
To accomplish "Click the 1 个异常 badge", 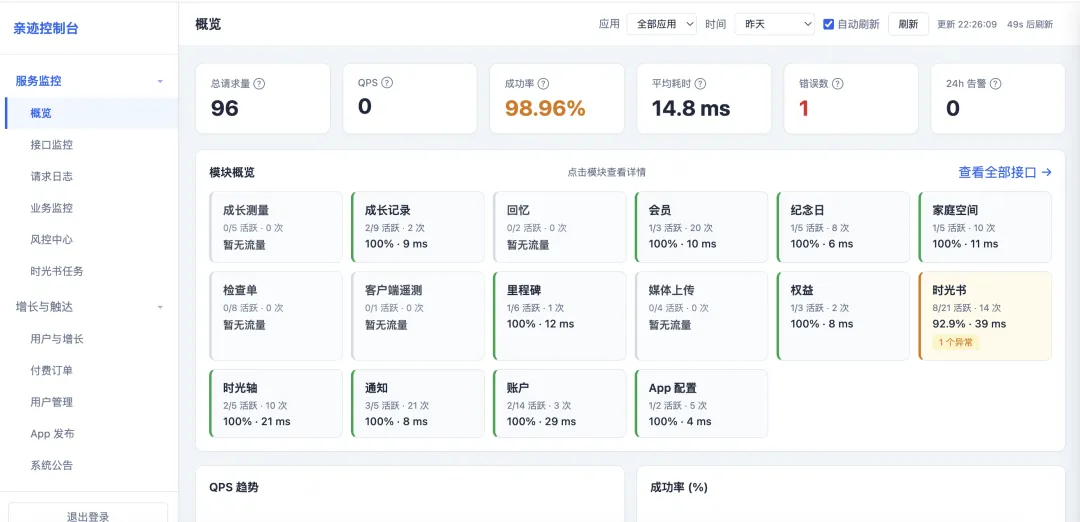I will pyautogui.click(x=955, y=342).
